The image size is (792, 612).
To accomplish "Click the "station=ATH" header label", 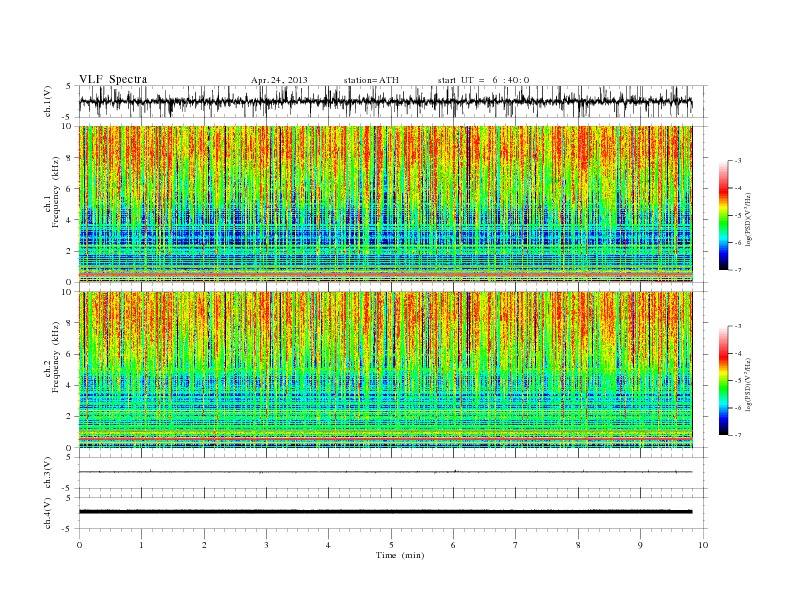I will [371, 80].
